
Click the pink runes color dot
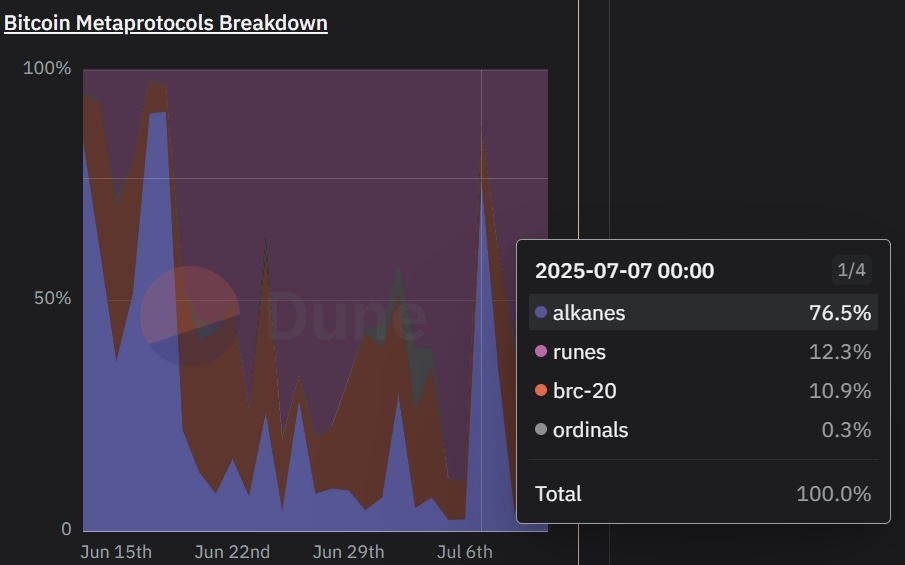point(541,351)
